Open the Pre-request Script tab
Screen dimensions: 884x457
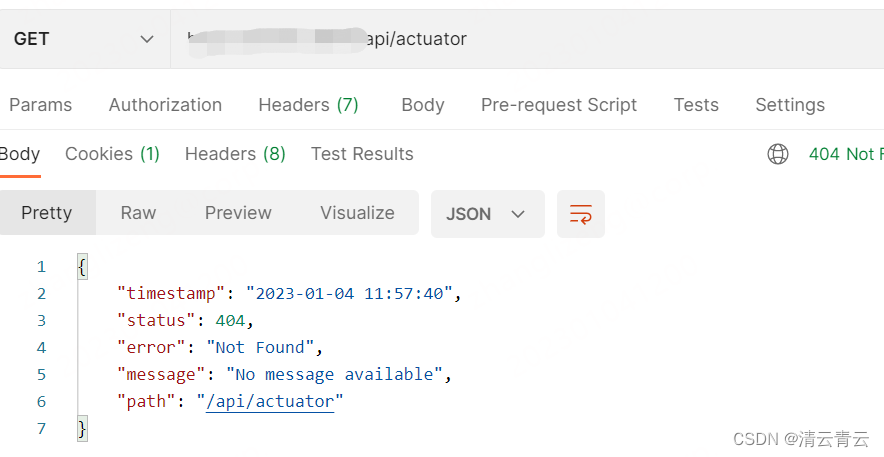[x=558, y=105]
